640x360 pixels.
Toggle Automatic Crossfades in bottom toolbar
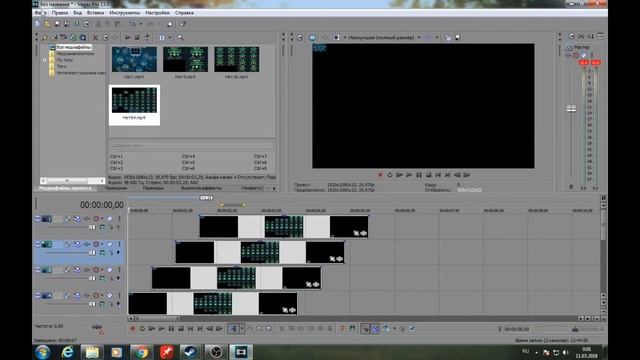tap(375, 329)
